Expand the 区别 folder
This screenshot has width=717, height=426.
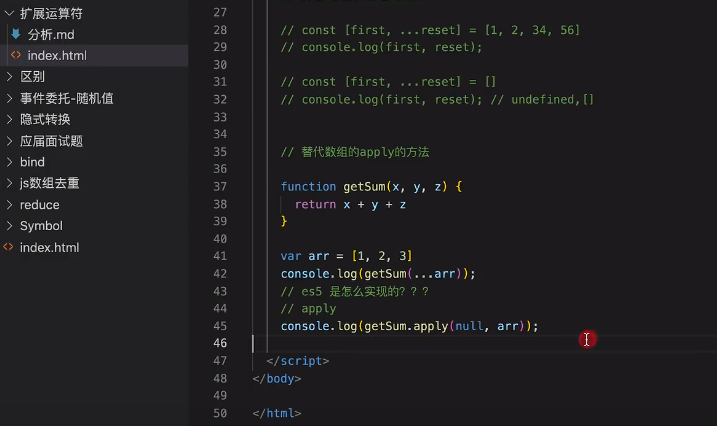(9, 77)
